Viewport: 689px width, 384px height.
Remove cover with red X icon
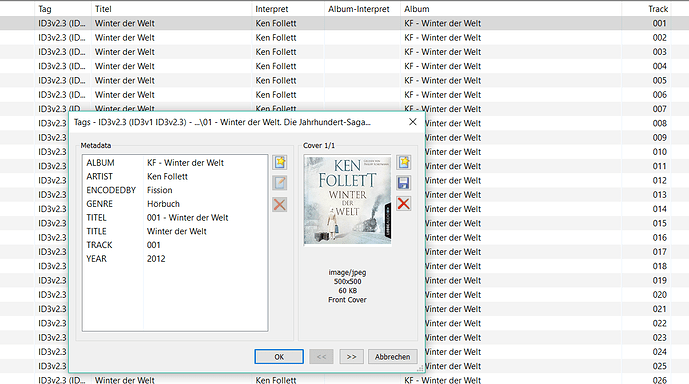pyautogui.click(x=404, y=203)
